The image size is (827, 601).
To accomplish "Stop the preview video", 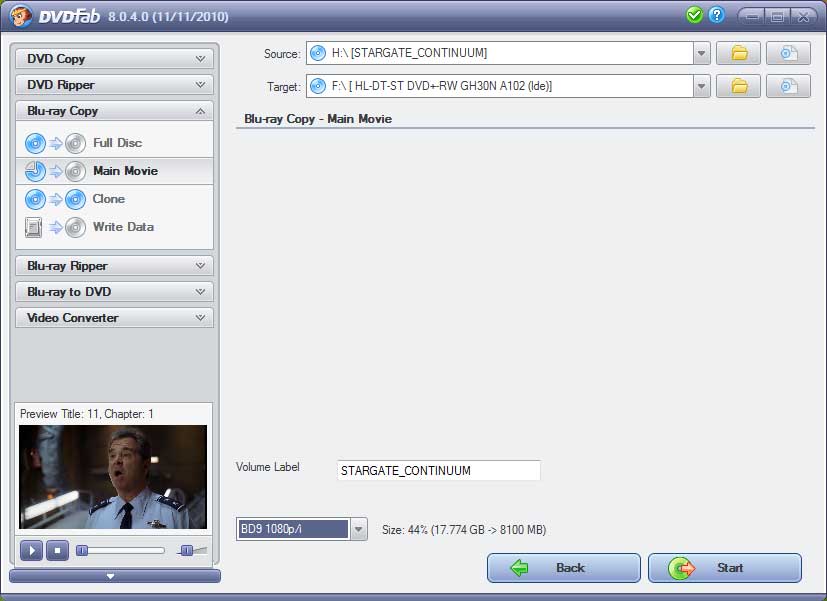I will point(57,551).
